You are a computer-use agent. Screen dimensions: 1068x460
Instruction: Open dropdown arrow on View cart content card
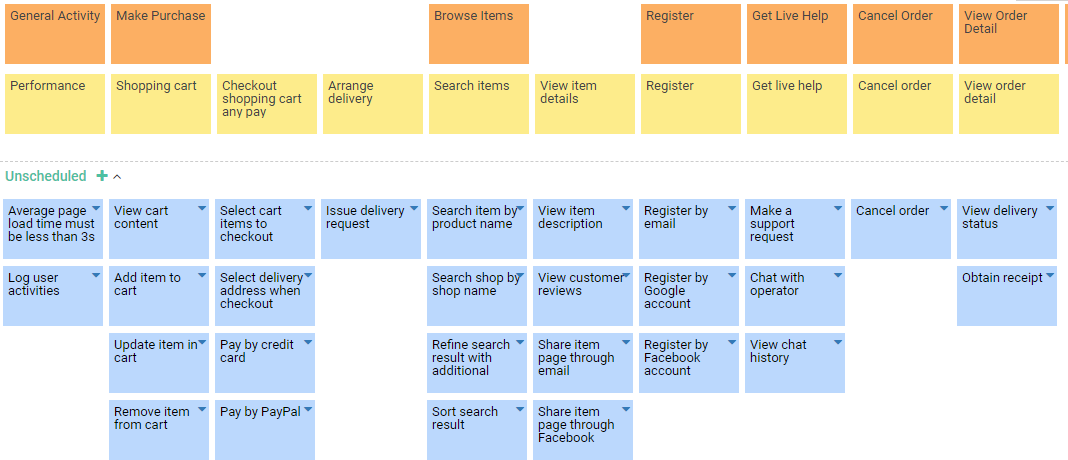pyautogui.click(x=202, y=209)
